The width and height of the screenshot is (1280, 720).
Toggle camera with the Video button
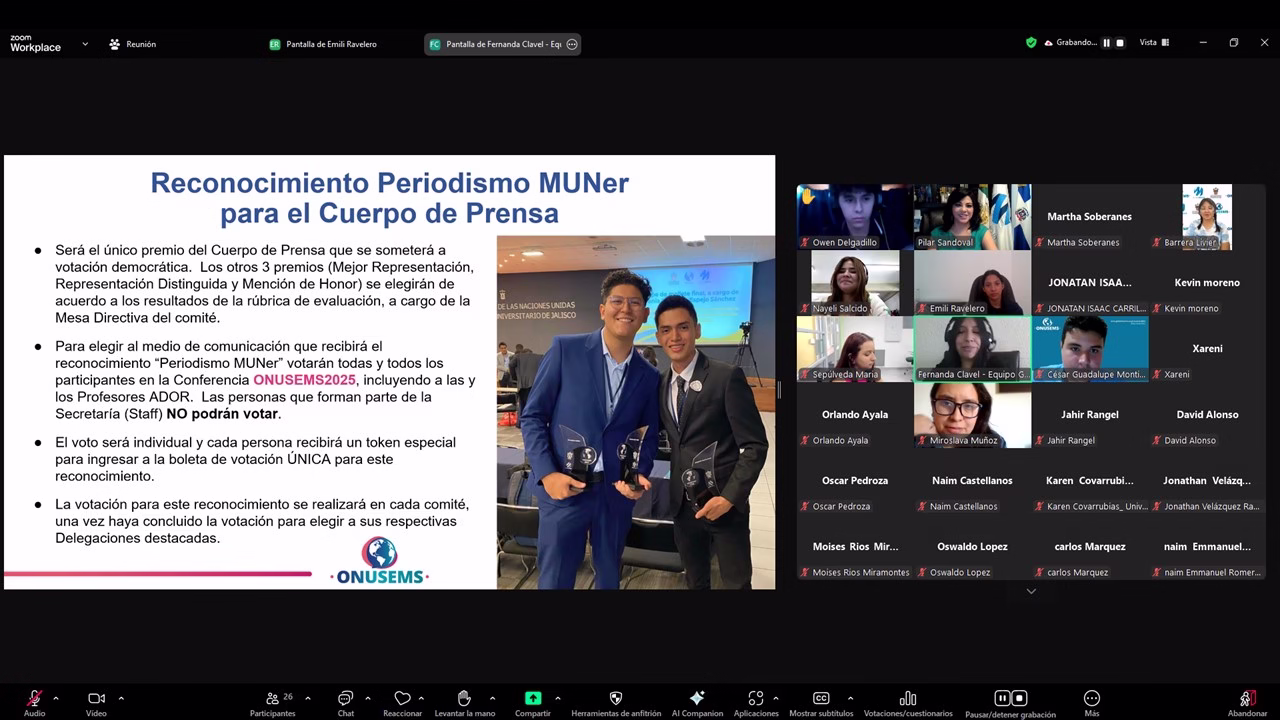coord(96,699)
